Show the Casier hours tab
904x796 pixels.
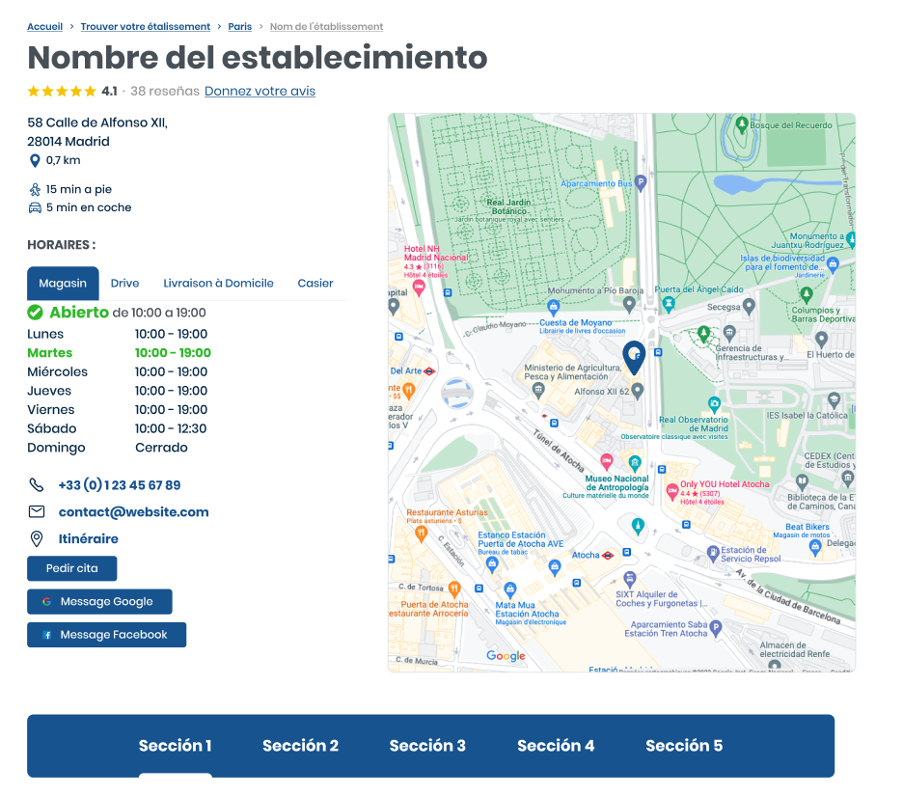(x=315, y=283)
